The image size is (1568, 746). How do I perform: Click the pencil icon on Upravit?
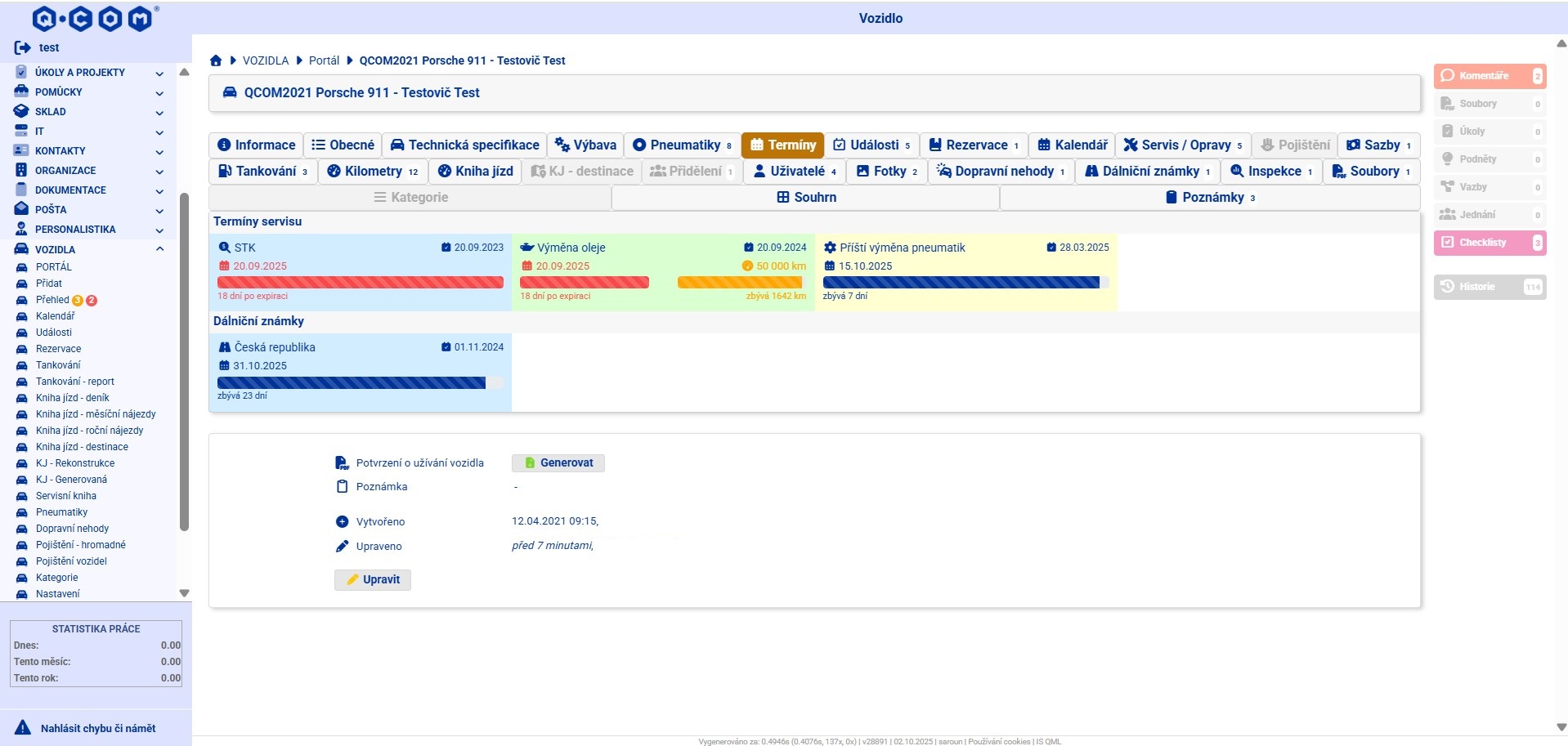(x=352, y=579)
